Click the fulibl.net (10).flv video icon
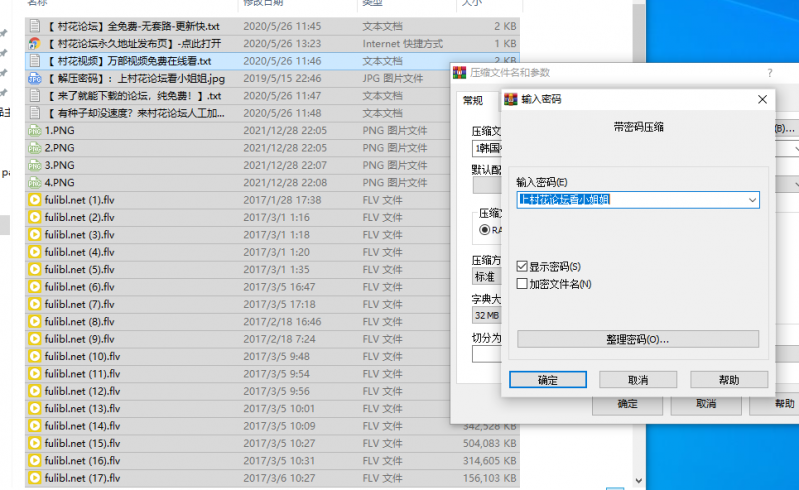 click(x=35, y=357)
